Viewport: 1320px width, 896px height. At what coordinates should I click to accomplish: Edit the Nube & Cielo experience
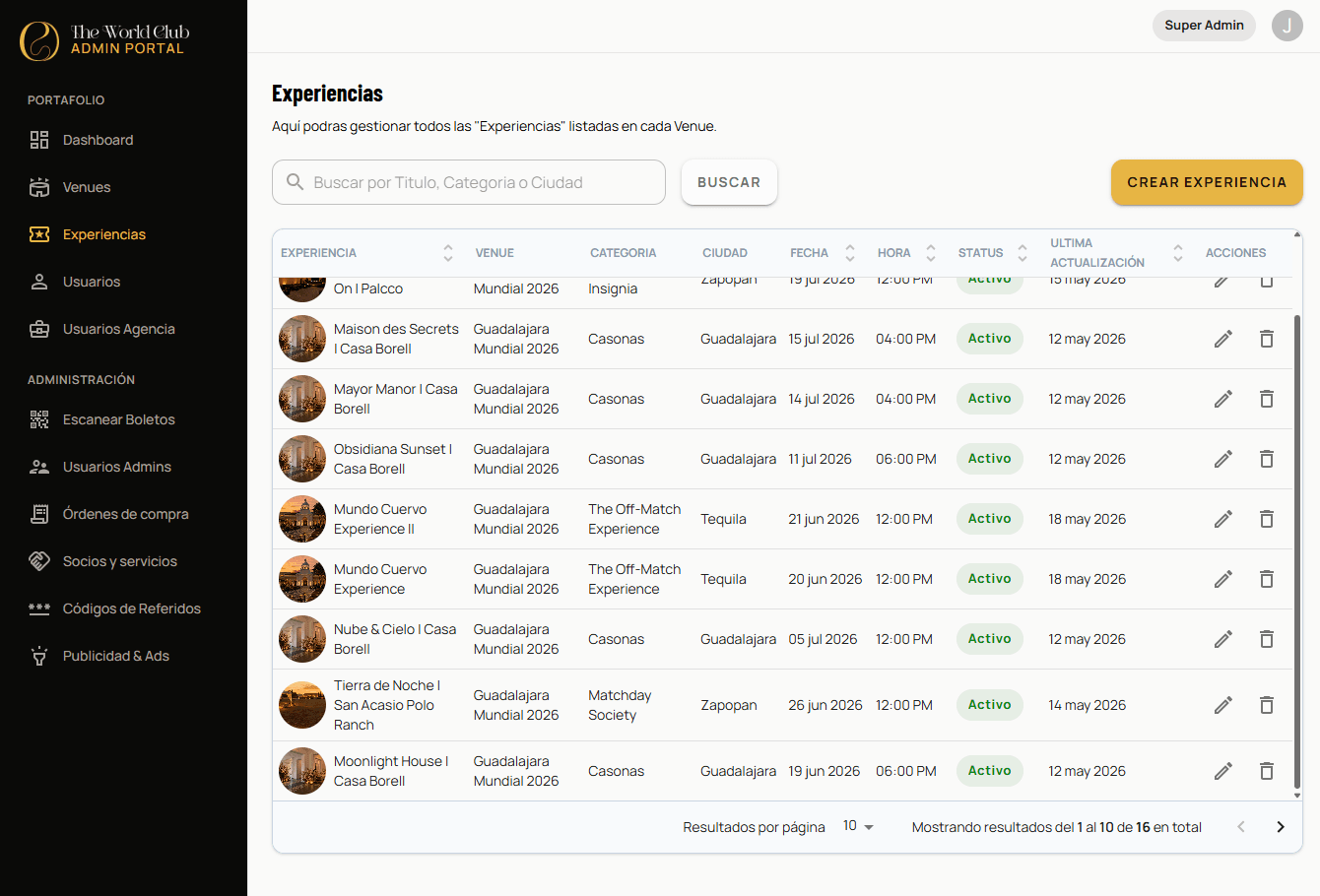tap(1223, 639)
